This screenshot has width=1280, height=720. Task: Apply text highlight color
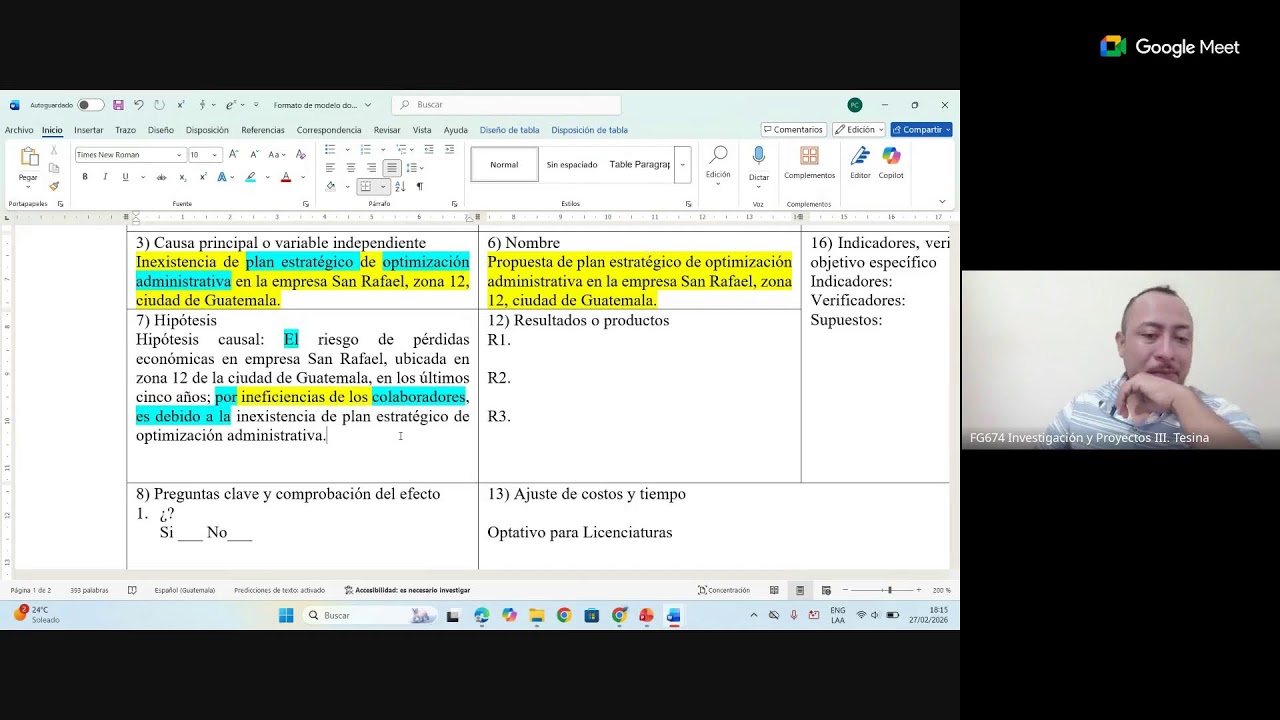pyautogui.click(x=250, y=177)
